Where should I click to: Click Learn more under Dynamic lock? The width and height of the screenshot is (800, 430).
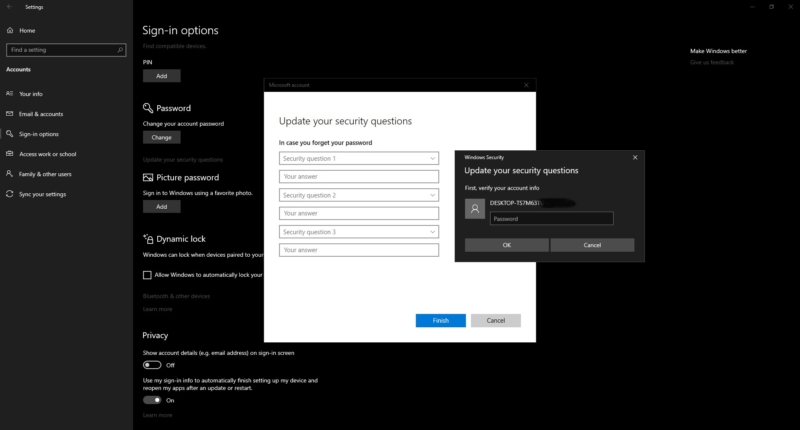[157, 309]
